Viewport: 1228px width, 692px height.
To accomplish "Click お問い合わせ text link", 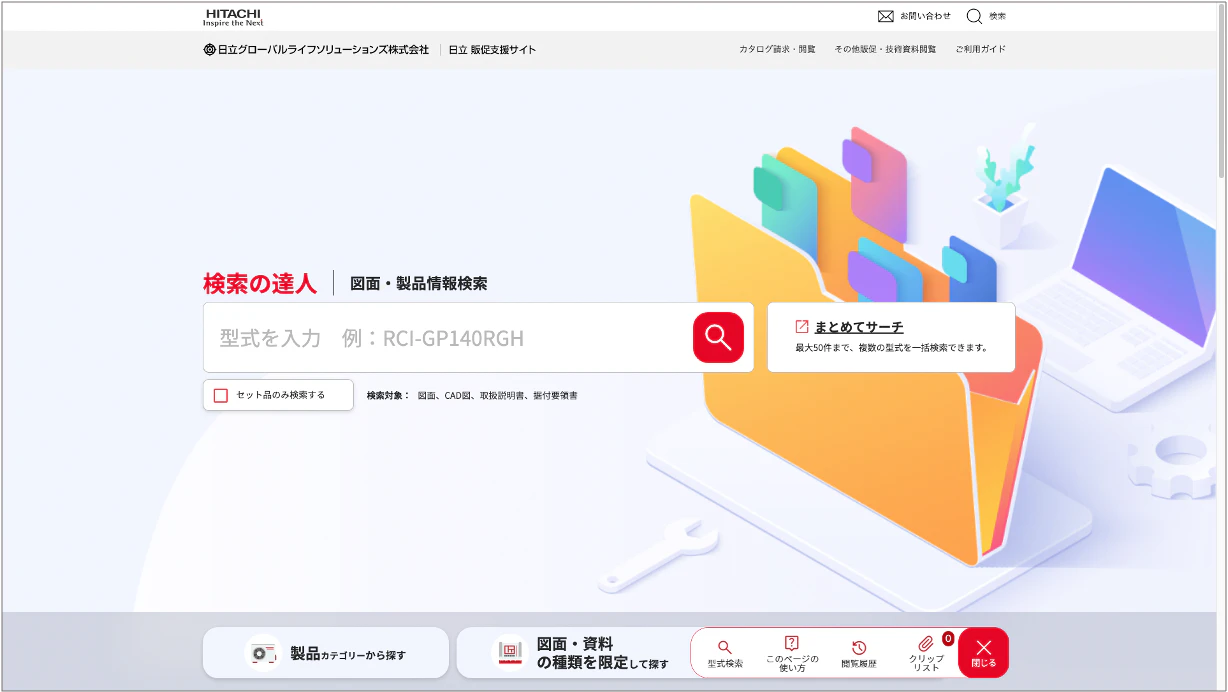I will click(x=925, y=16).
